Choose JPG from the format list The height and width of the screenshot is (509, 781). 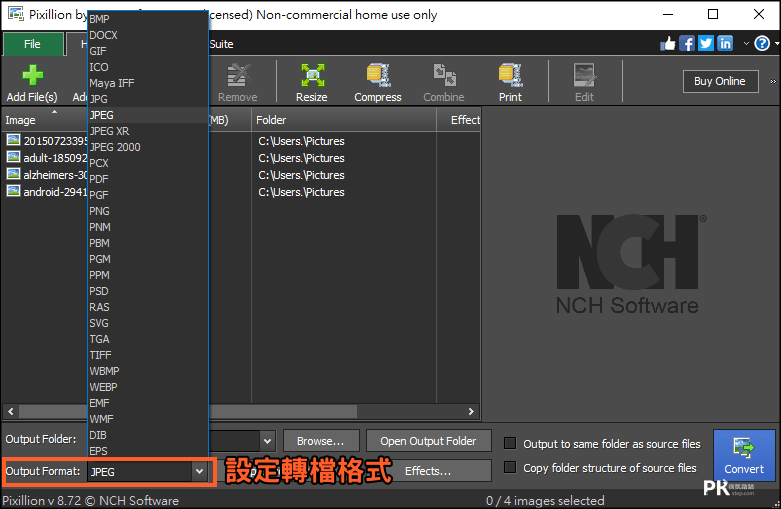click(x=148, y=99)
